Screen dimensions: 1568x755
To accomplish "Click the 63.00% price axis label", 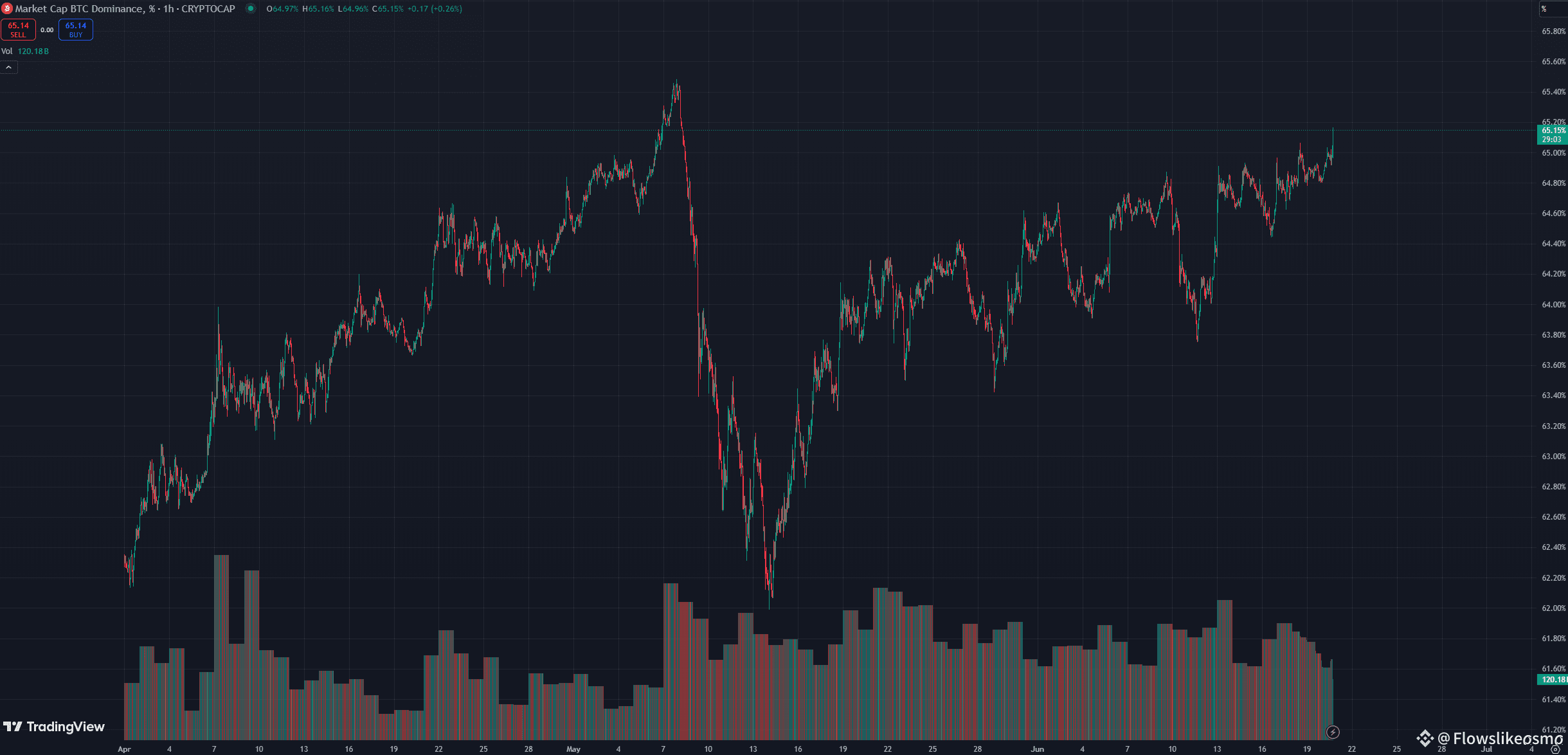I will click(1553, 457).
